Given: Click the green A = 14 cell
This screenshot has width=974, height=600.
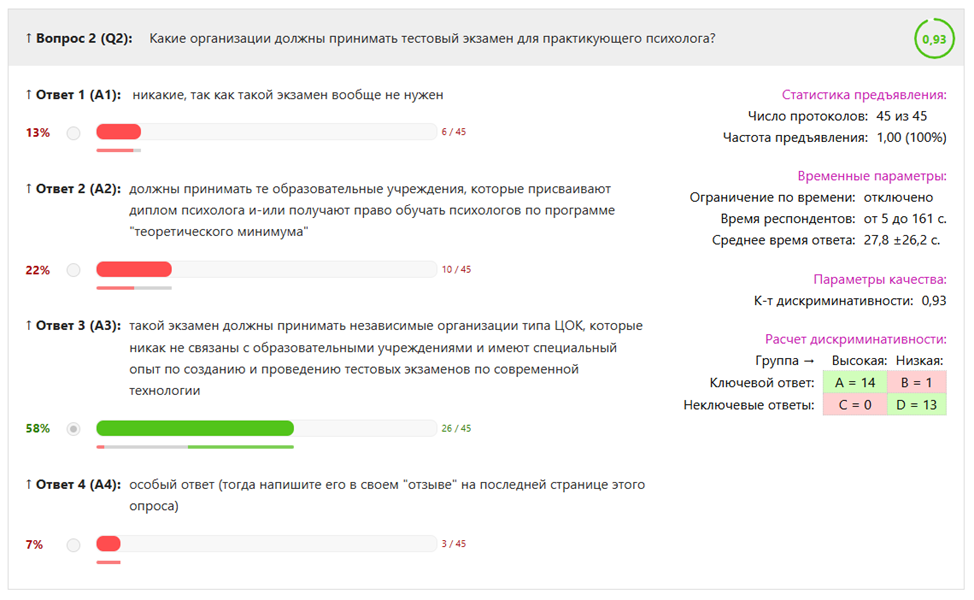Looking at the screenshot, I should tap(855, 383).
